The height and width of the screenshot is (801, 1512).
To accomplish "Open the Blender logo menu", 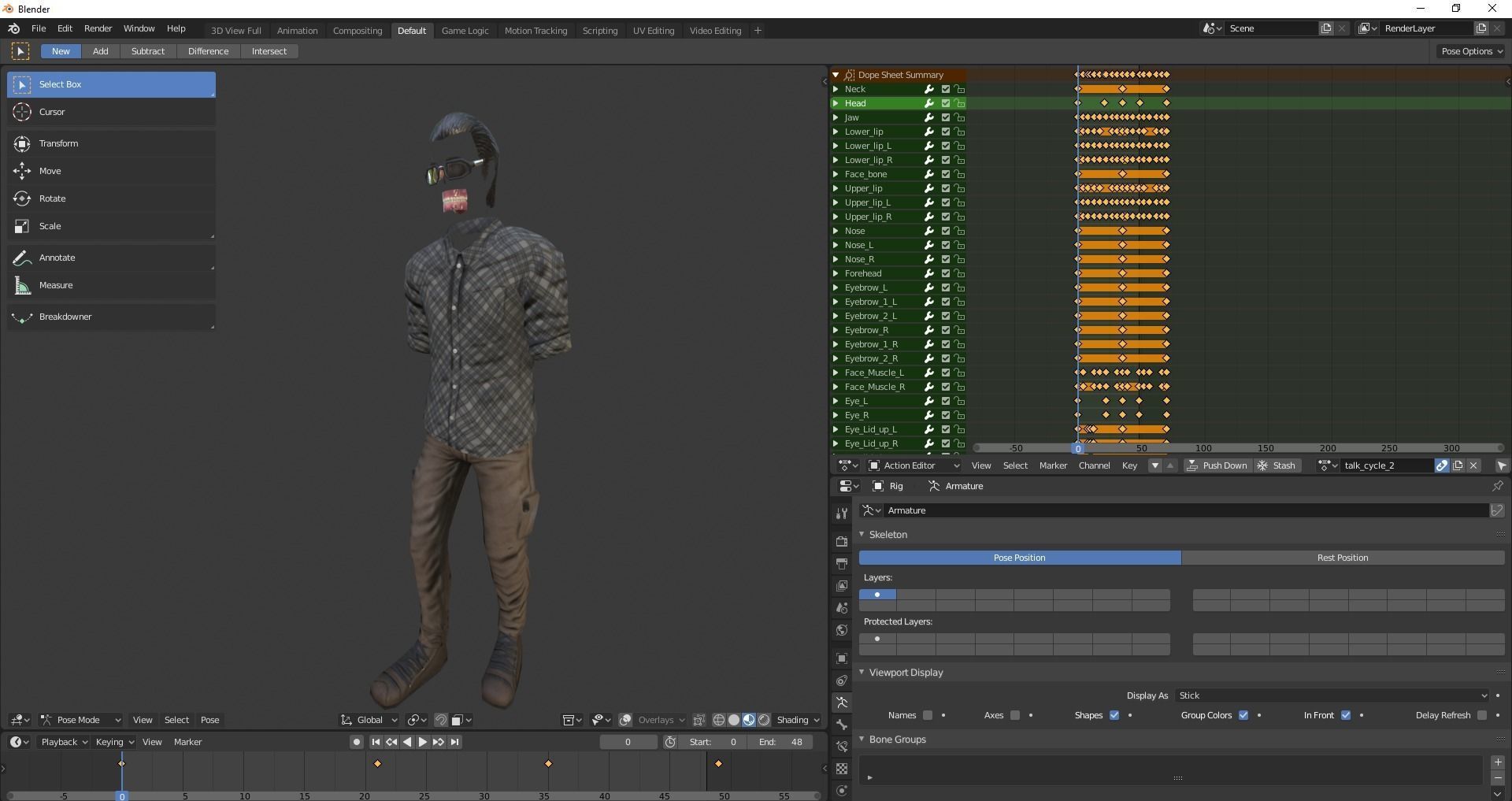I will click(x=13, y=28).
